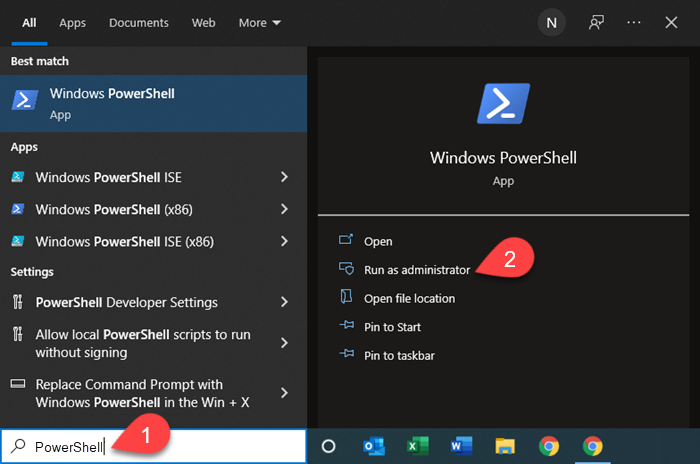Click the Open action icon
The width and height of the screenshot is (700, 464).
pyautogui.click(x=346, y=240)
